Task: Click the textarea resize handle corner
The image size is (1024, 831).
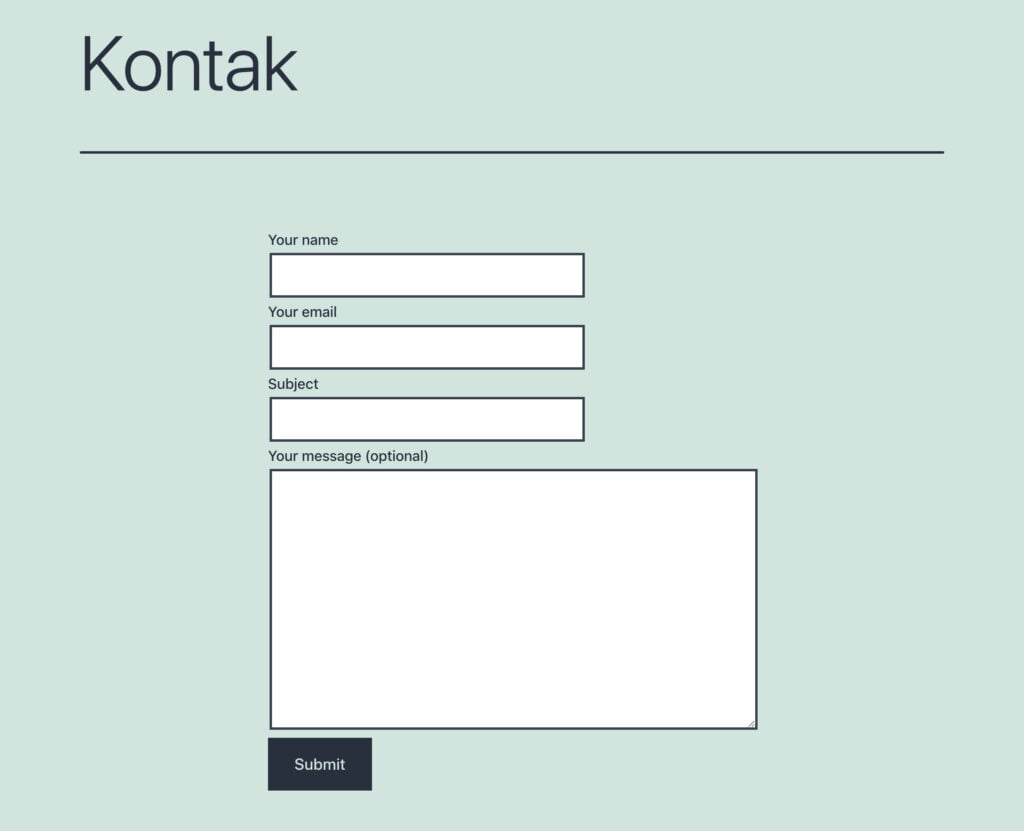Action: click(x=752, y=724)
